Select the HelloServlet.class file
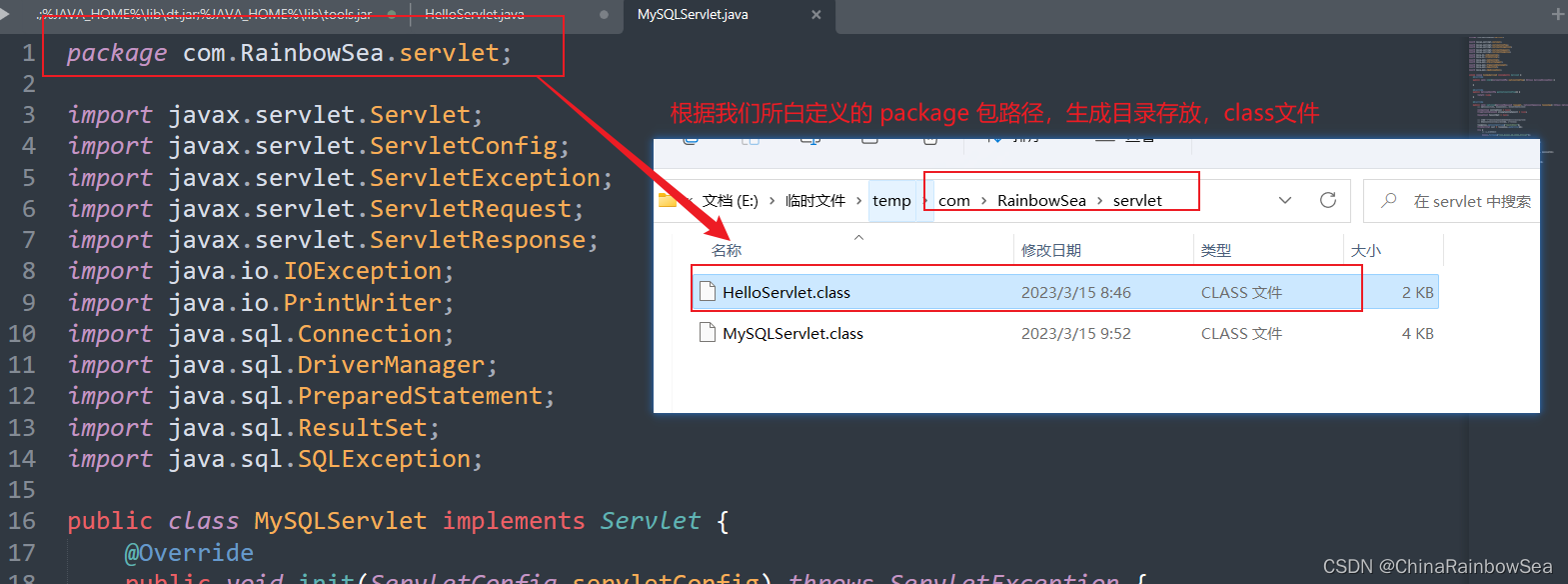Image resolution: width=1568 pixels, height=584 pixels. coord(1065,292)
